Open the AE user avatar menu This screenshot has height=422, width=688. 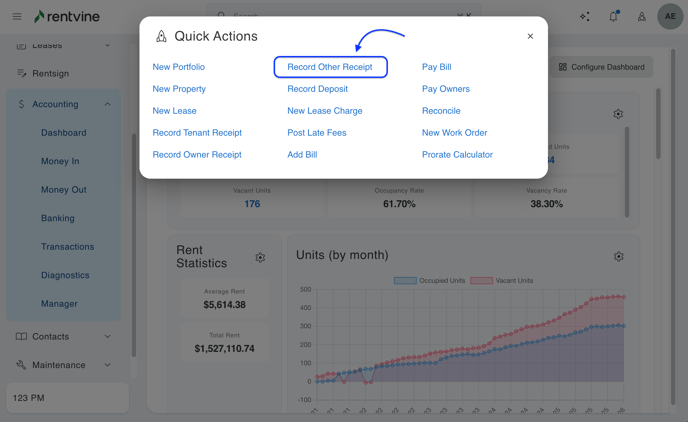(x=670, y=16)
